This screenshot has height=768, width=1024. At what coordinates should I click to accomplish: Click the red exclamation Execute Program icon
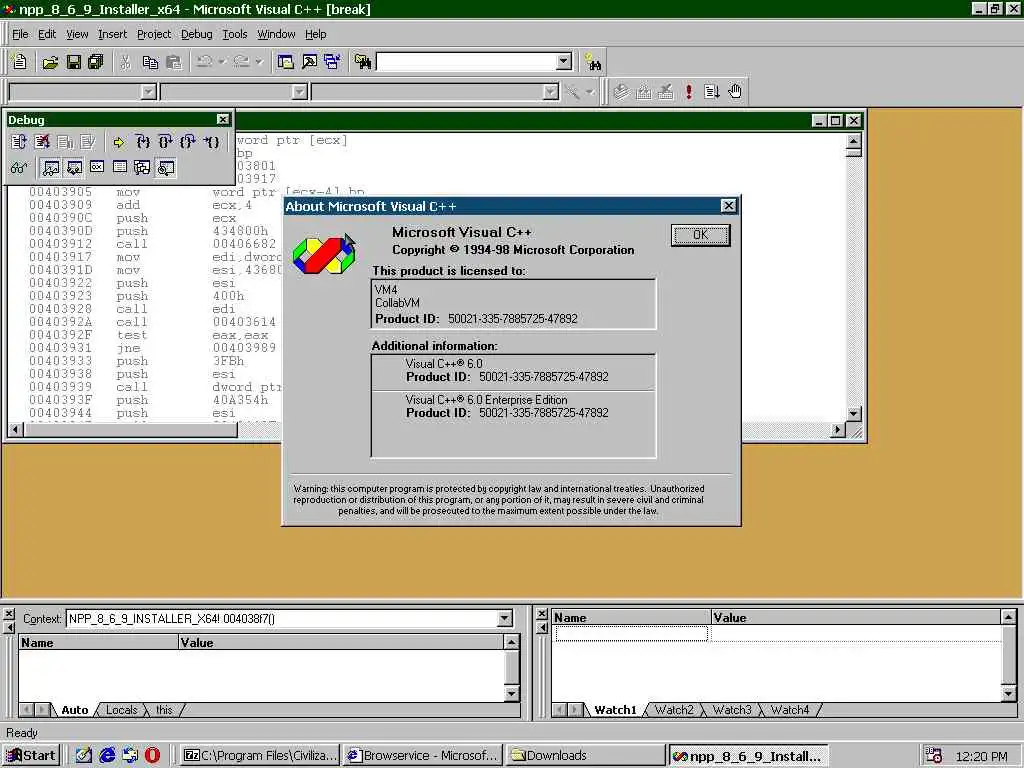(x=688, y=91)
